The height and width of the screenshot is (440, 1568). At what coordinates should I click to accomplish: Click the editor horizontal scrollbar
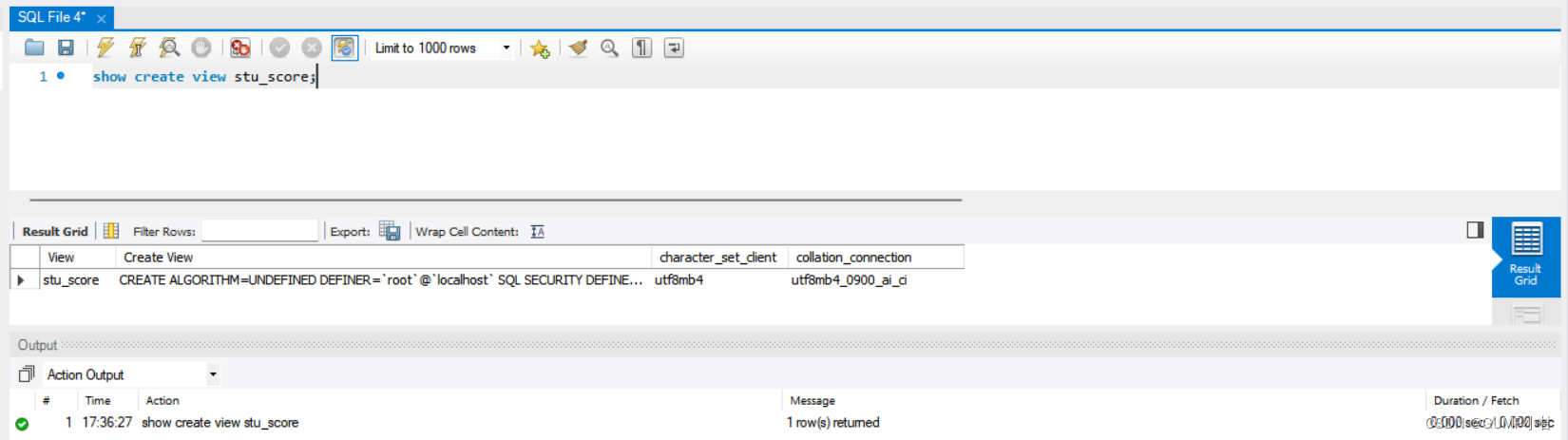click(x=495, y=201)
